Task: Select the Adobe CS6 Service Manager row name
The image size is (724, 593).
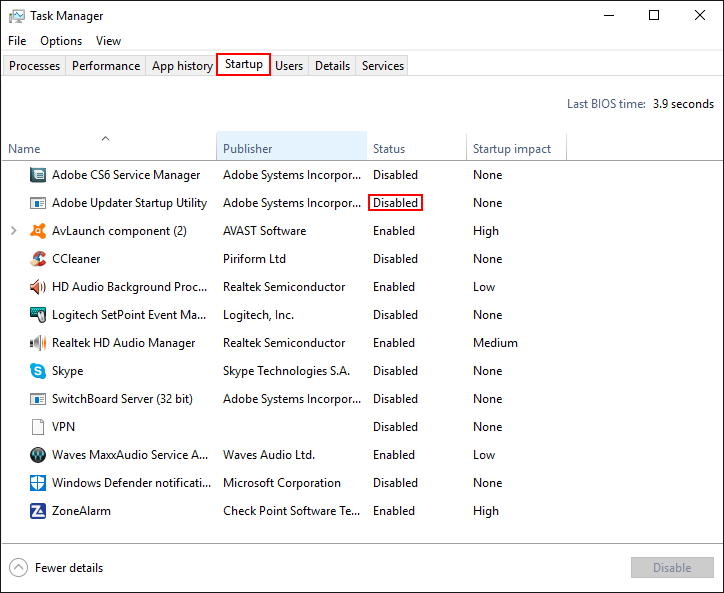Action: [126, 175]
